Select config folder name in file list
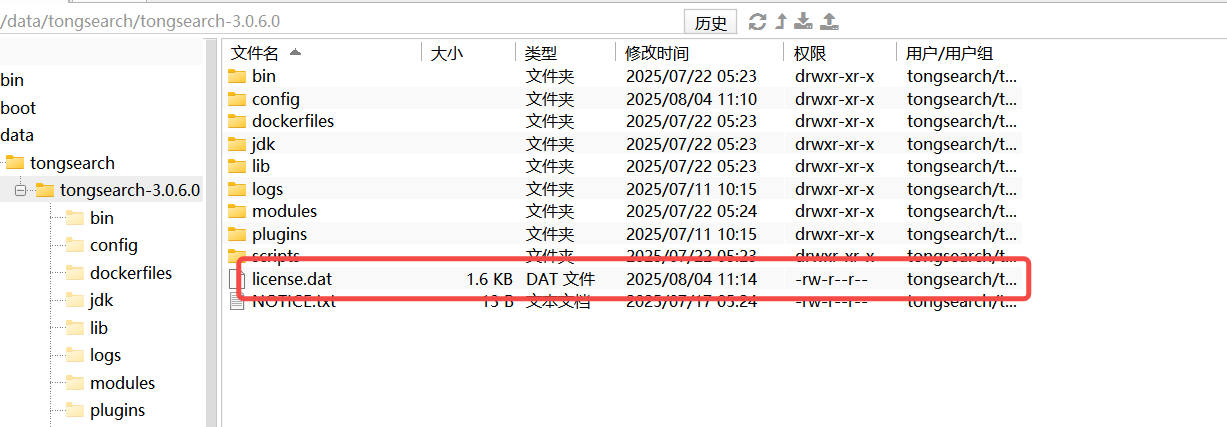 [x=276, y=99]
